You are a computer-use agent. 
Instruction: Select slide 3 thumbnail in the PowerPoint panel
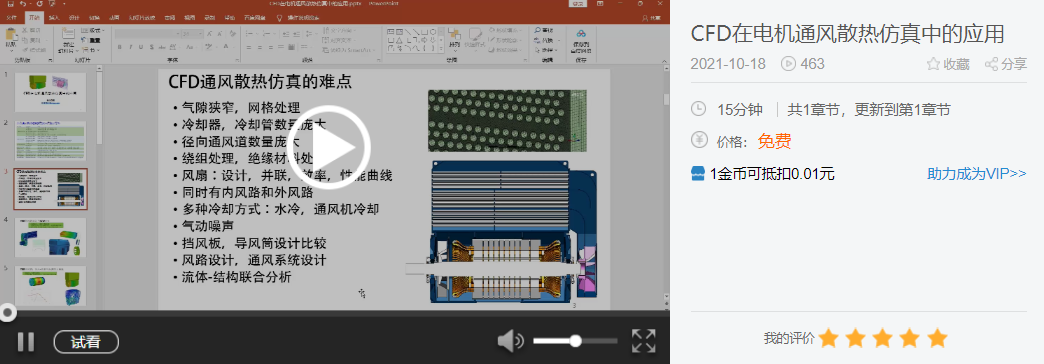[51, 189]
